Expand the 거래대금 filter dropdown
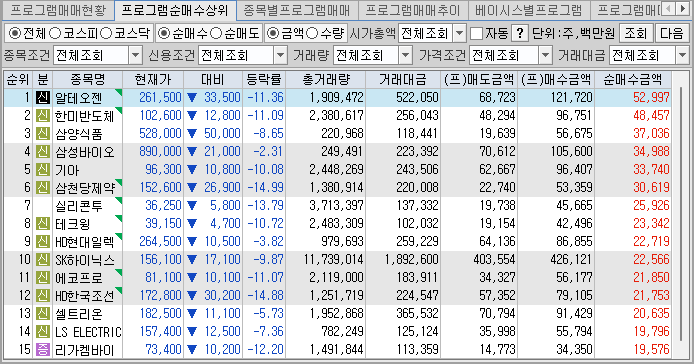694x364 pixels. (682, 55)
